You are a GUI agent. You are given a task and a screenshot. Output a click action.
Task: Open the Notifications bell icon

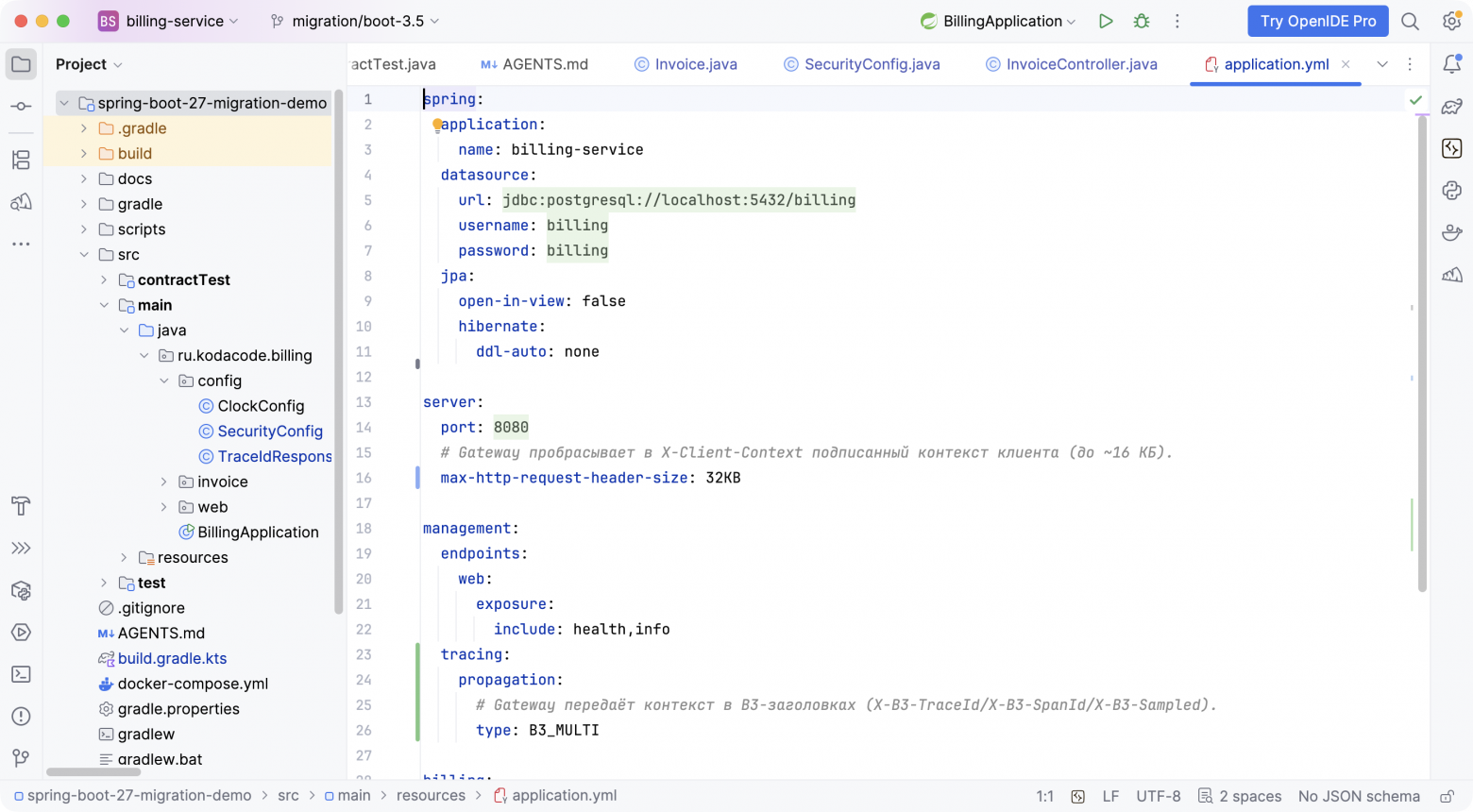coord(1452,64)
